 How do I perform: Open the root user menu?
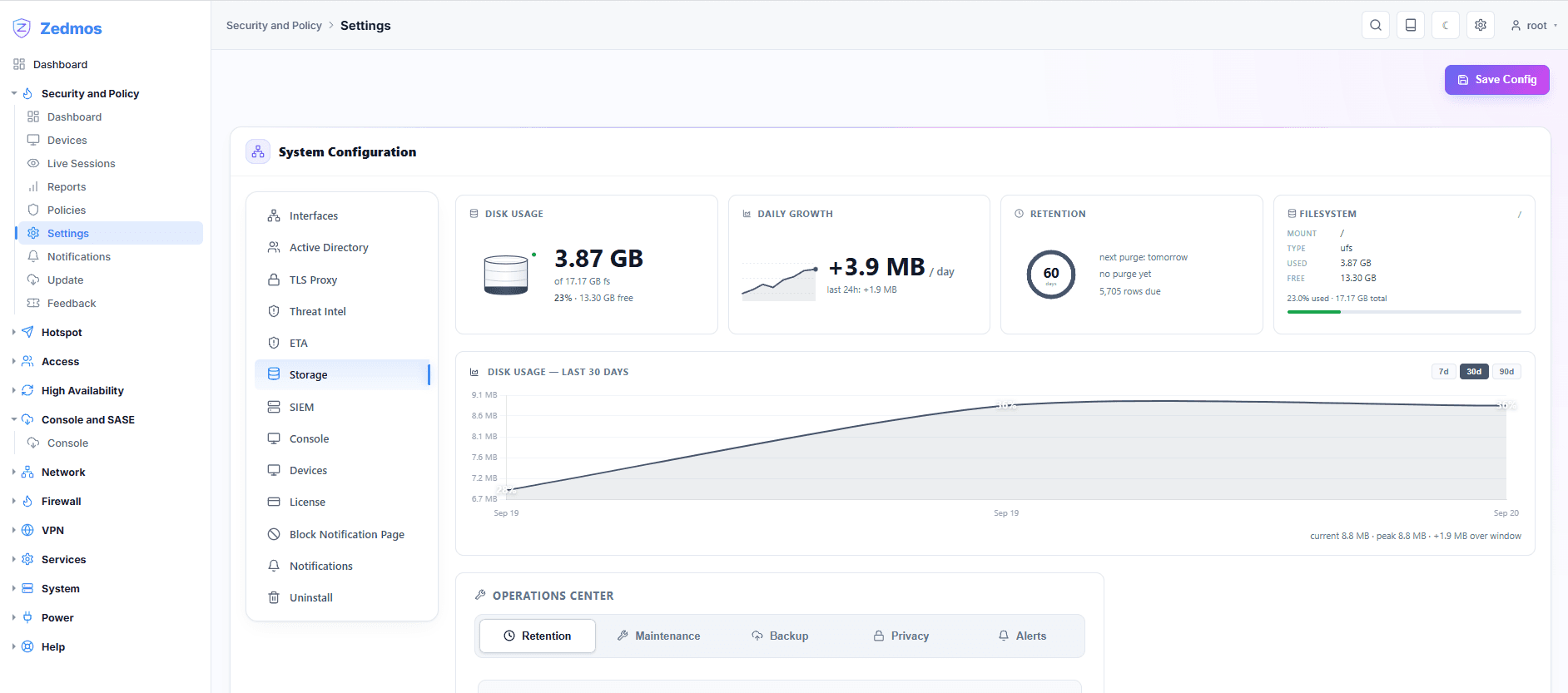pyautogui.click(x=1534, y=26)
